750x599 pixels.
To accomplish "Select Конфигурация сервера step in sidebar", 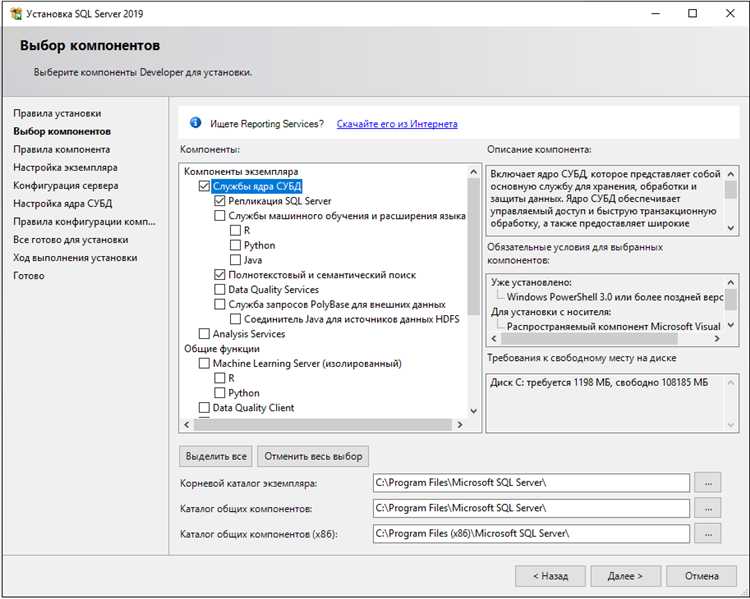I will point(66,186).
